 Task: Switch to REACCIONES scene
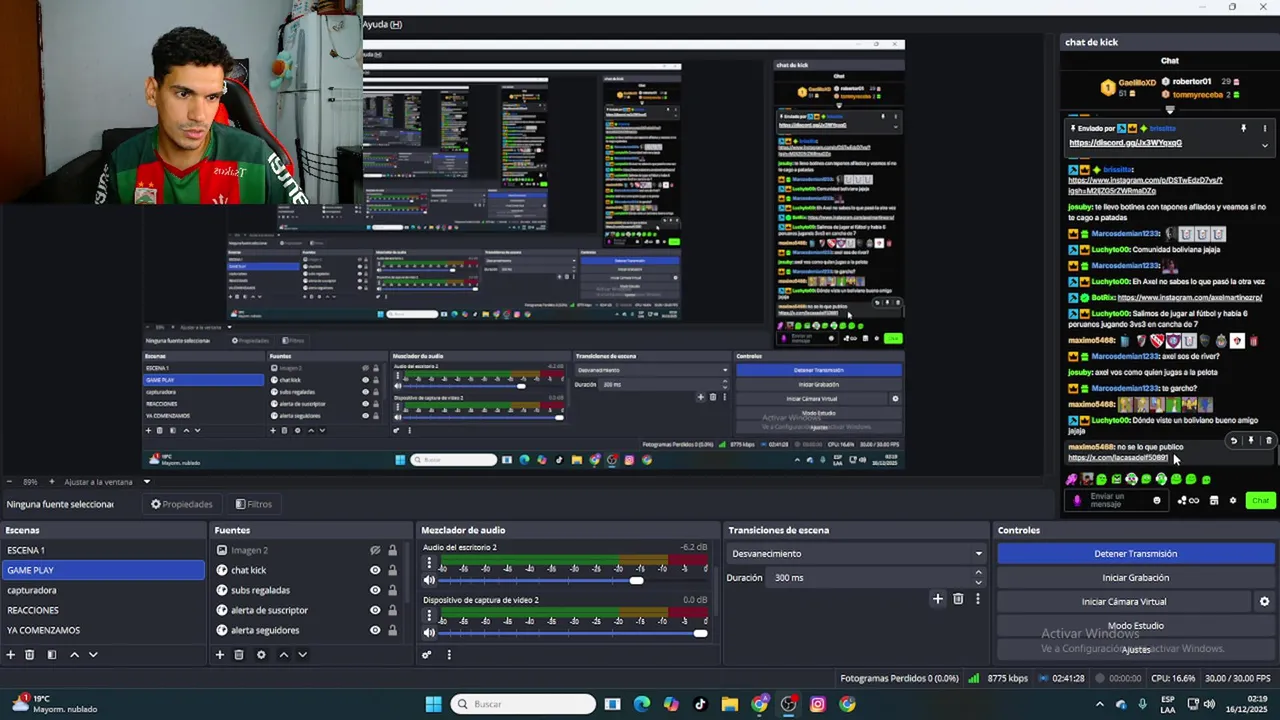103,610
